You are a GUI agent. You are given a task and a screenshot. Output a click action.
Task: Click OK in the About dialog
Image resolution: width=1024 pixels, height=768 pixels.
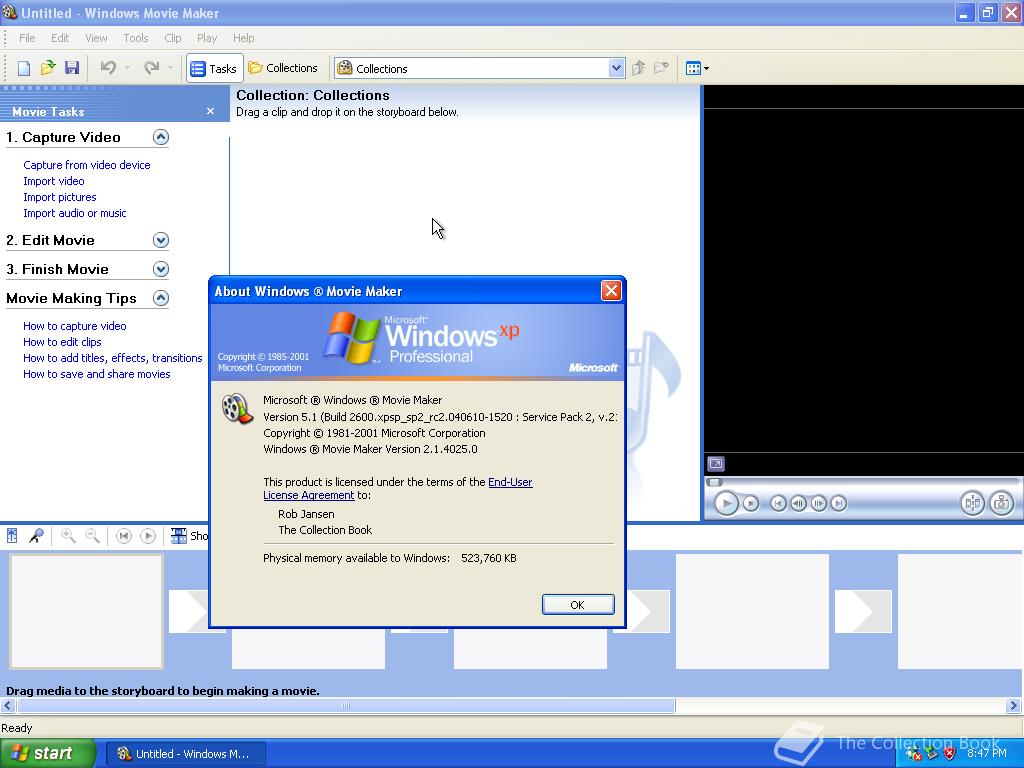pos(577,605)
